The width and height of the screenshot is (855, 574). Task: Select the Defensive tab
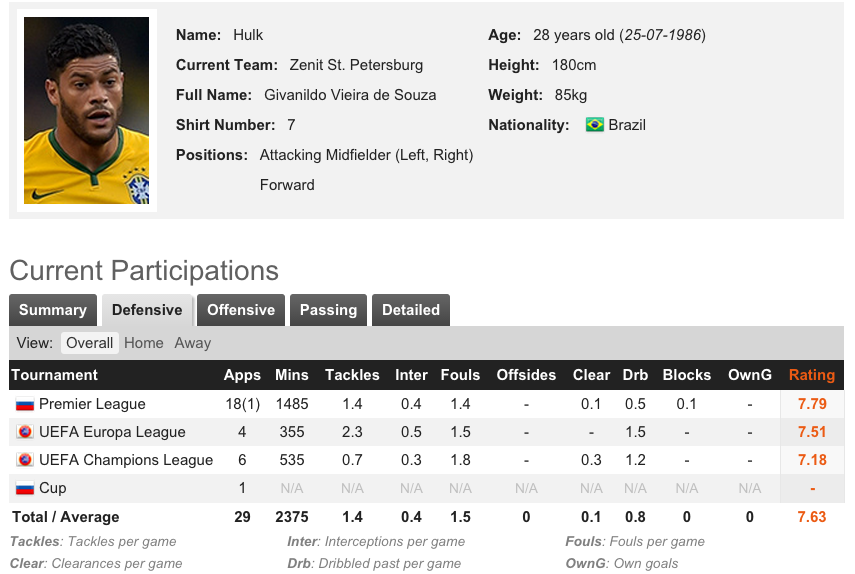147,310
